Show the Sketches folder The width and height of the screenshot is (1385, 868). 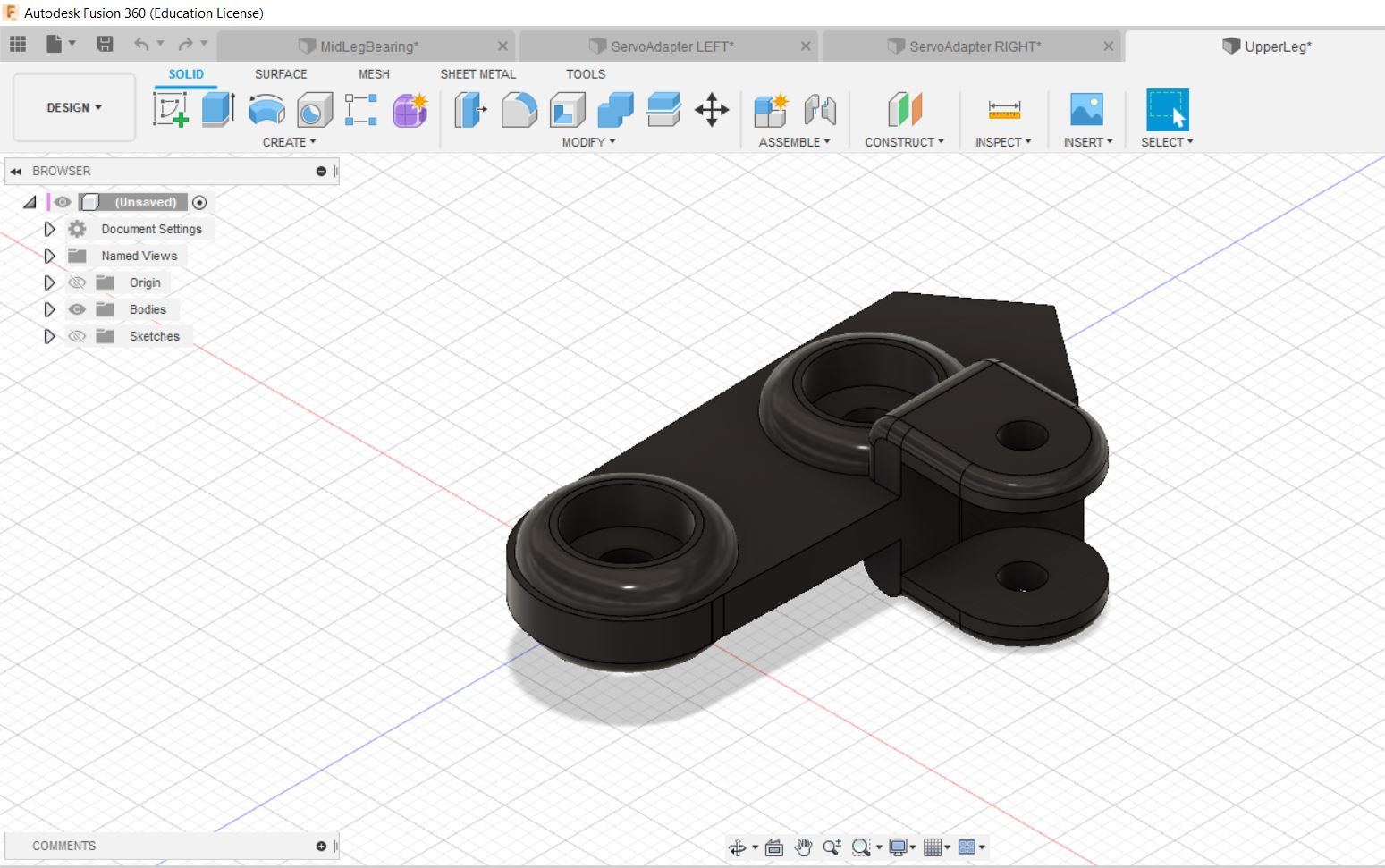[x=77, y=336]
